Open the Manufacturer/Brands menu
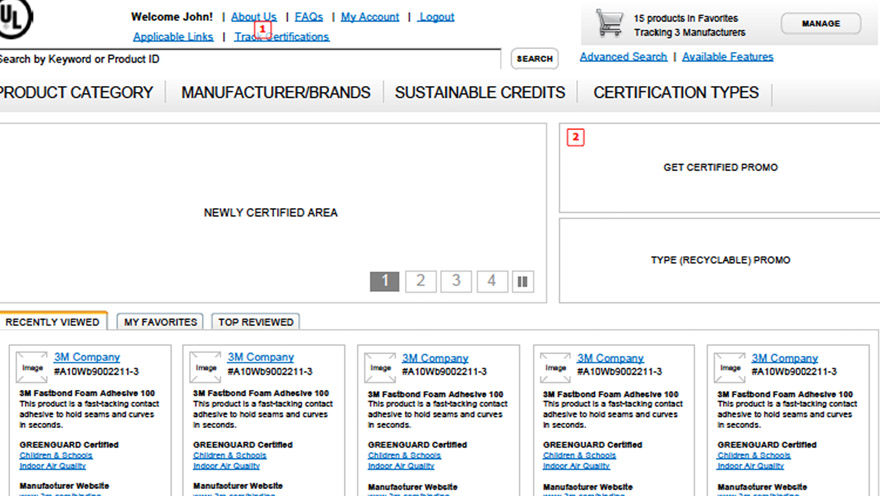The height and width of the screenshot is (496, 880). (275, 93)
